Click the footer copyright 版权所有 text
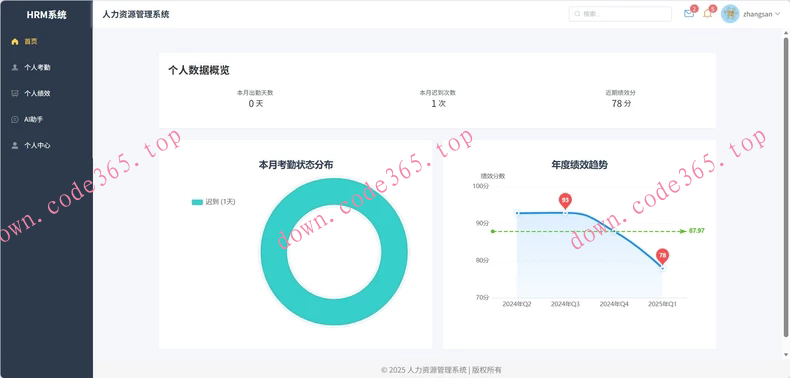 487,370
